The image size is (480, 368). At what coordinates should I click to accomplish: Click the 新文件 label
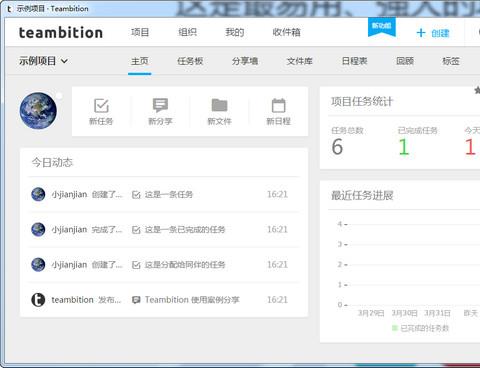click(x=219, y=121)
